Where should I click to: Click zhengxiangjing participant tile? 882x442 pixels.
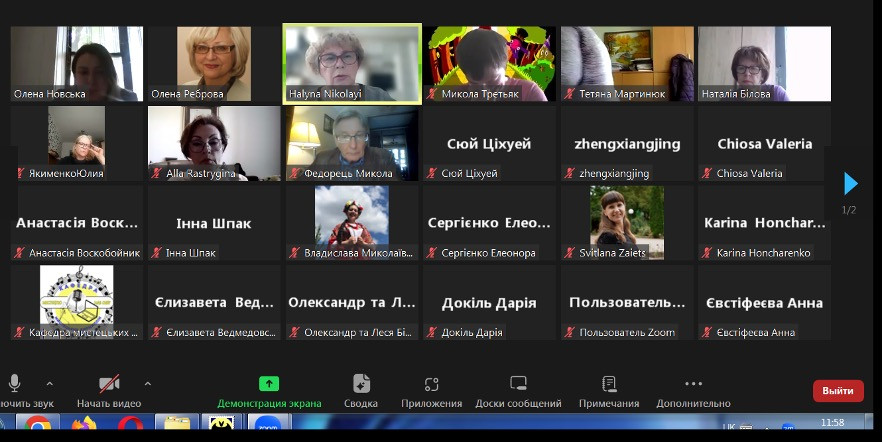pos(627,143)
